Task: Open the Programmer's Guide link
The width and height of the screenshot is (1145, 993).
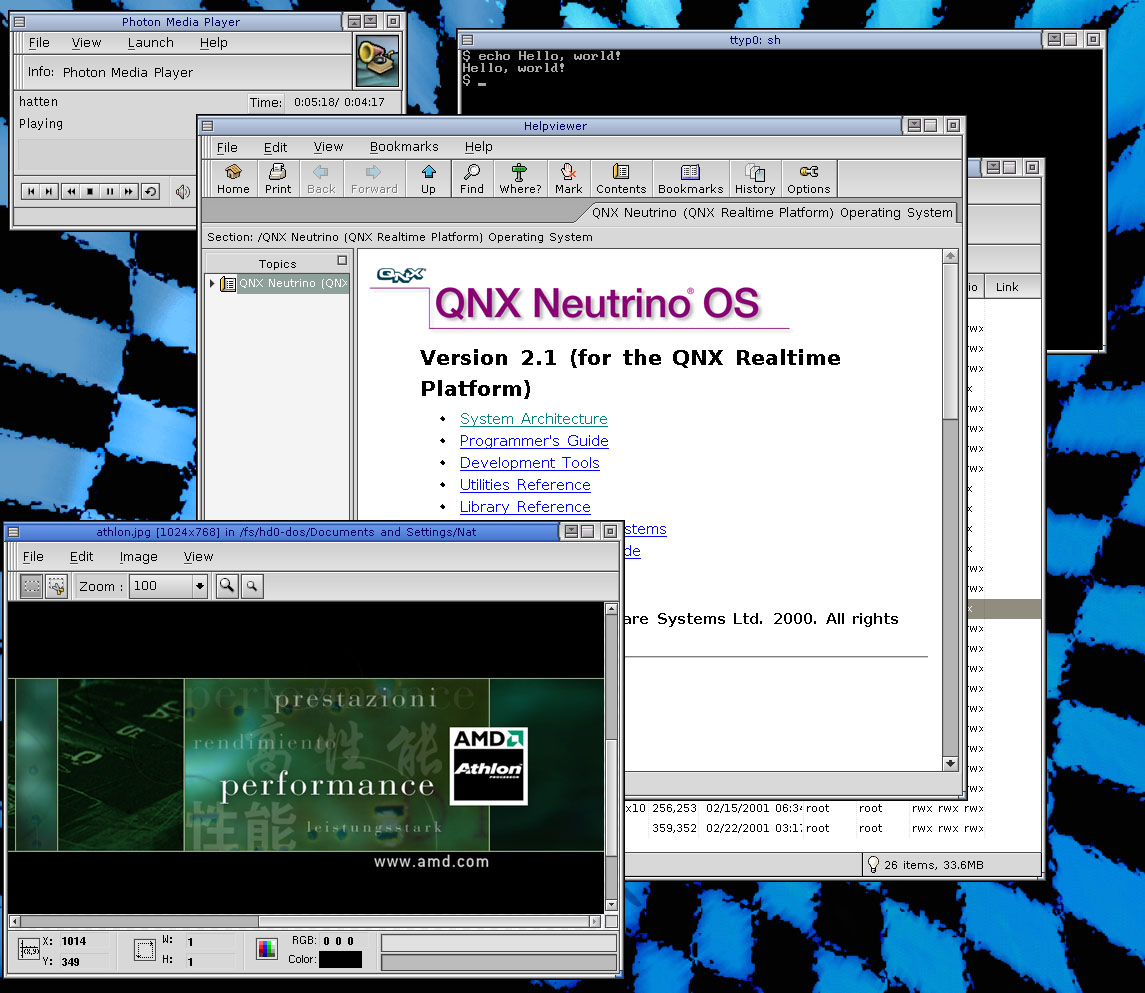Action: pyautogui.click(x=534, y=441)
